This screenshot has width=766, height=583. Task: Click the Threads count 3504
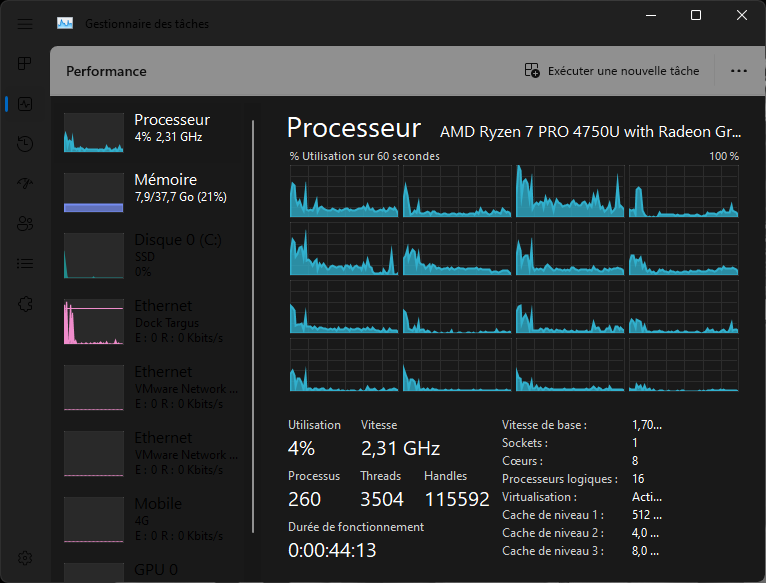[x=382, y=499]
